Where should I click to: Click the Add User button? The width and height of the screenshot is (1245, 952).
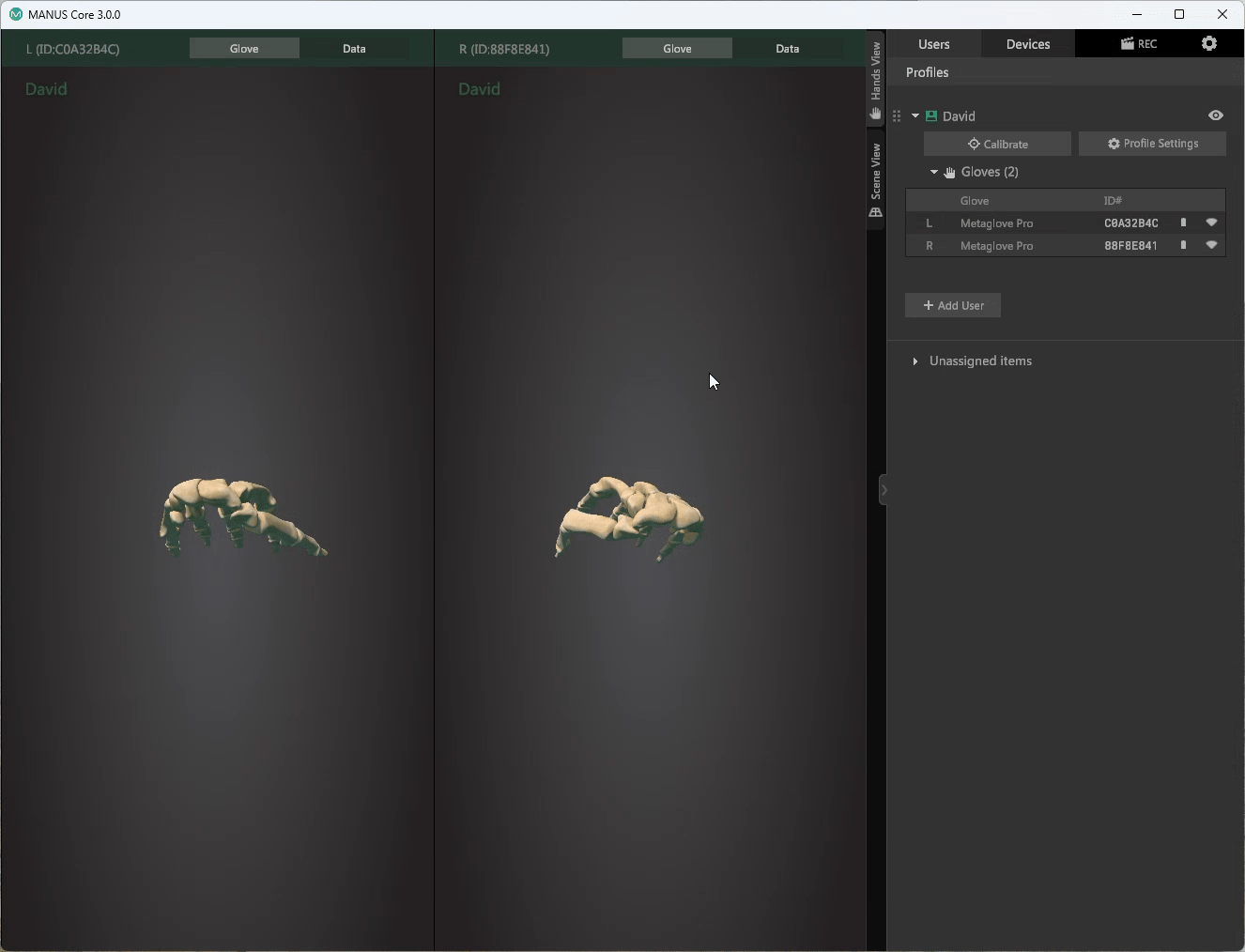pyautogui.click(x=953, y=306)
